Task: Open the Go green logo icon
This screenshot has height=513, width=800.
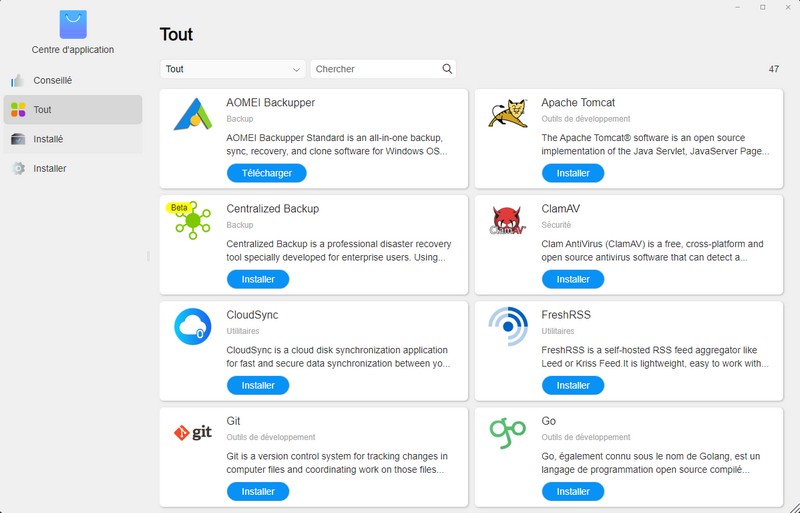Action: coord(507,433)
